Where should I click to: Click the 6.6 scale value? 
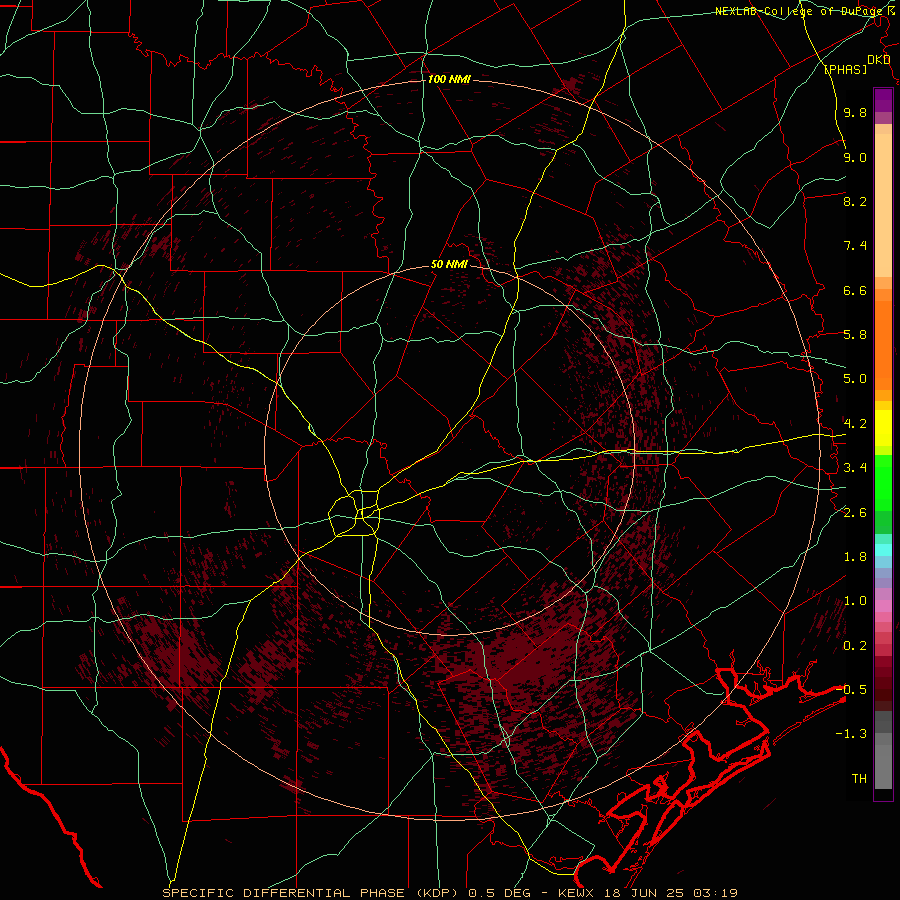click(855, 290)
